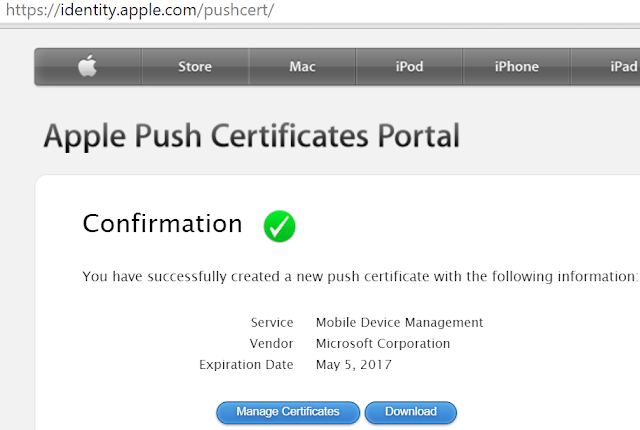Open the iPad navigation tab
Viewport: 640px width, 430px height.
[606, 66]
